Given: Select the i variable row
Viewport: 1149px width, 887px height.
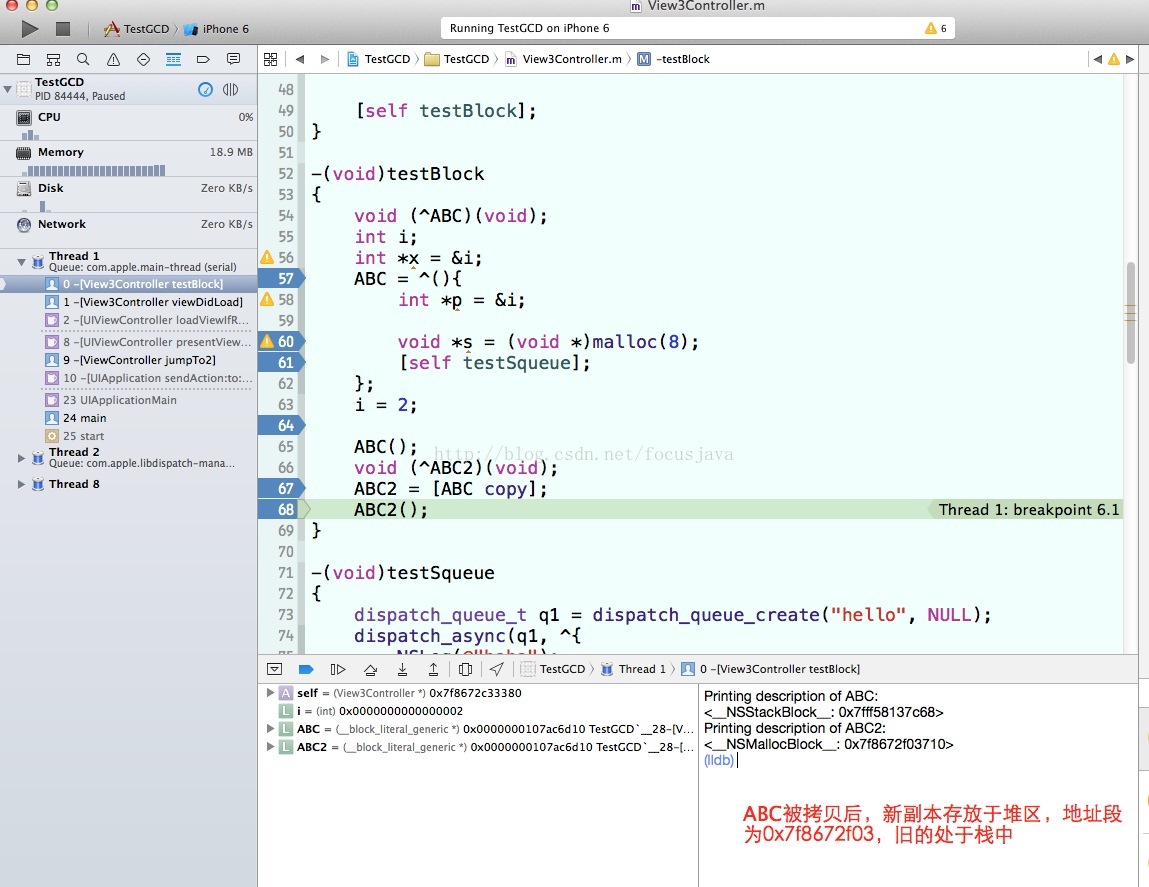Looking at the screenshot, I should point(478,711).
